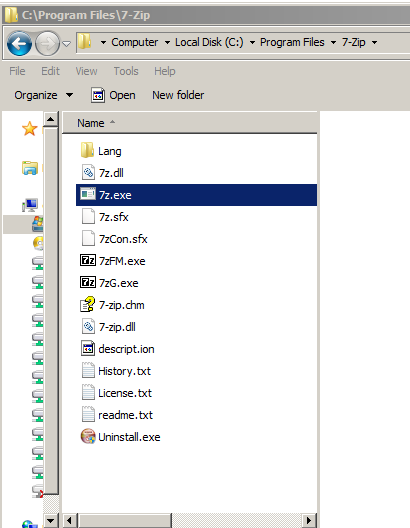Open the Tools menu
This screenshot has height=528, width=410.
[126, 71]
